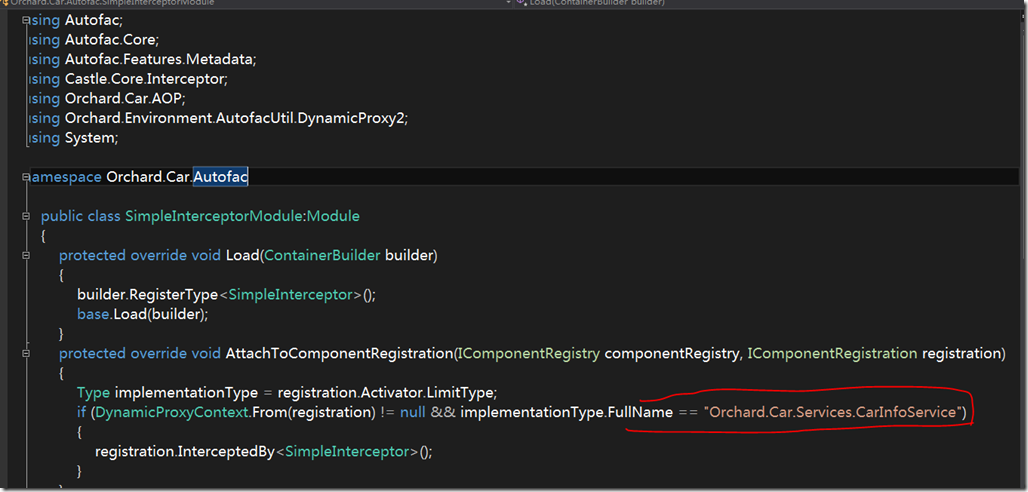
Task: Collapse the AttachToComponentRegistration method outlining block
Action: 26,354
